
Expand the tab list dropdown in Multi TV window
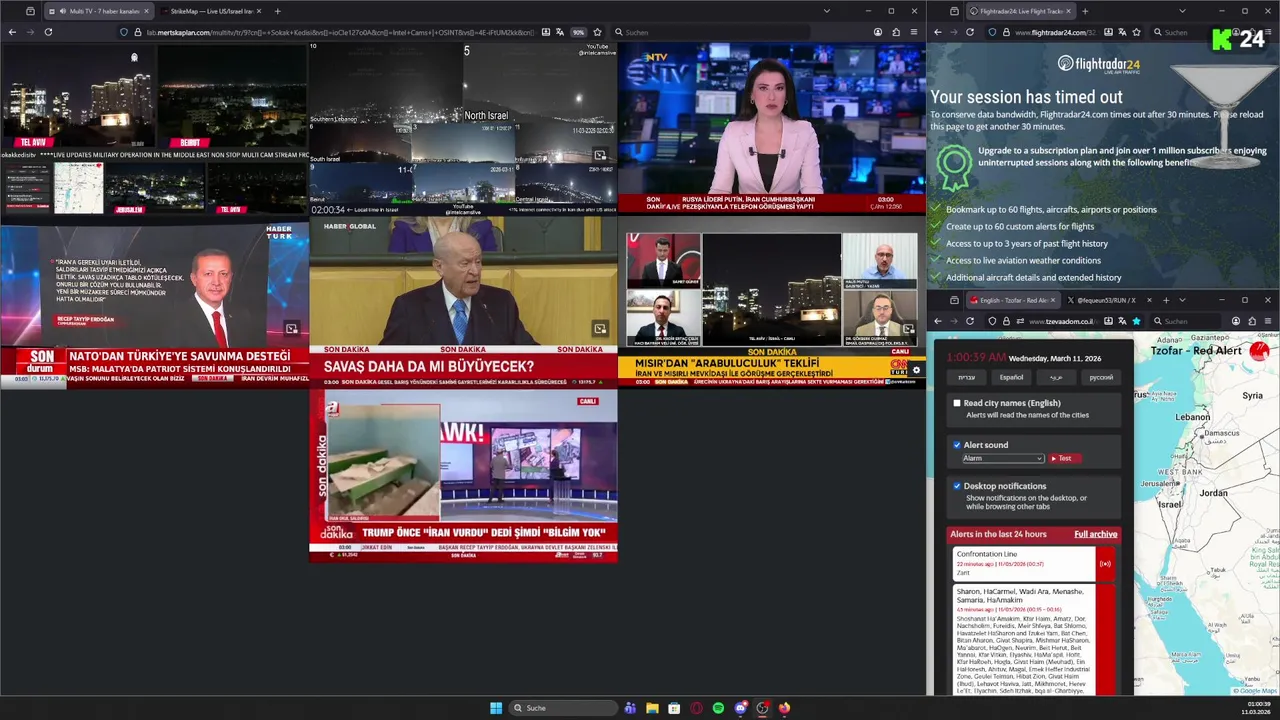826,11
